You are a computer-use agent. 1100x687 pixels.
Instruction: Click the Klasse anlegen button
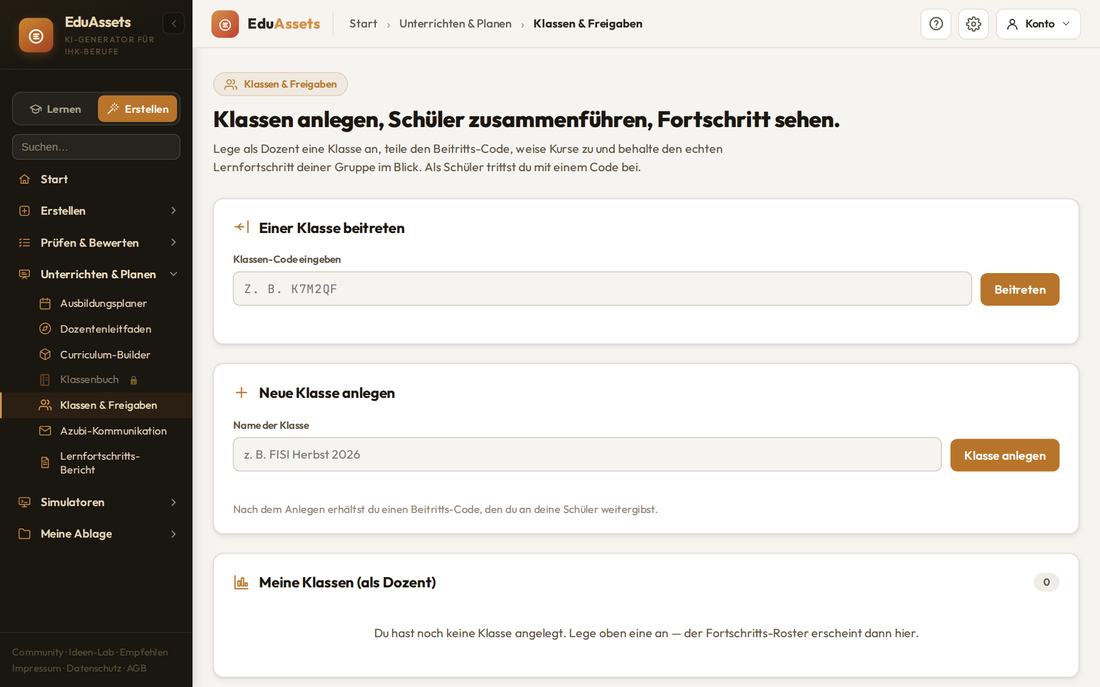pos(1005,455)
